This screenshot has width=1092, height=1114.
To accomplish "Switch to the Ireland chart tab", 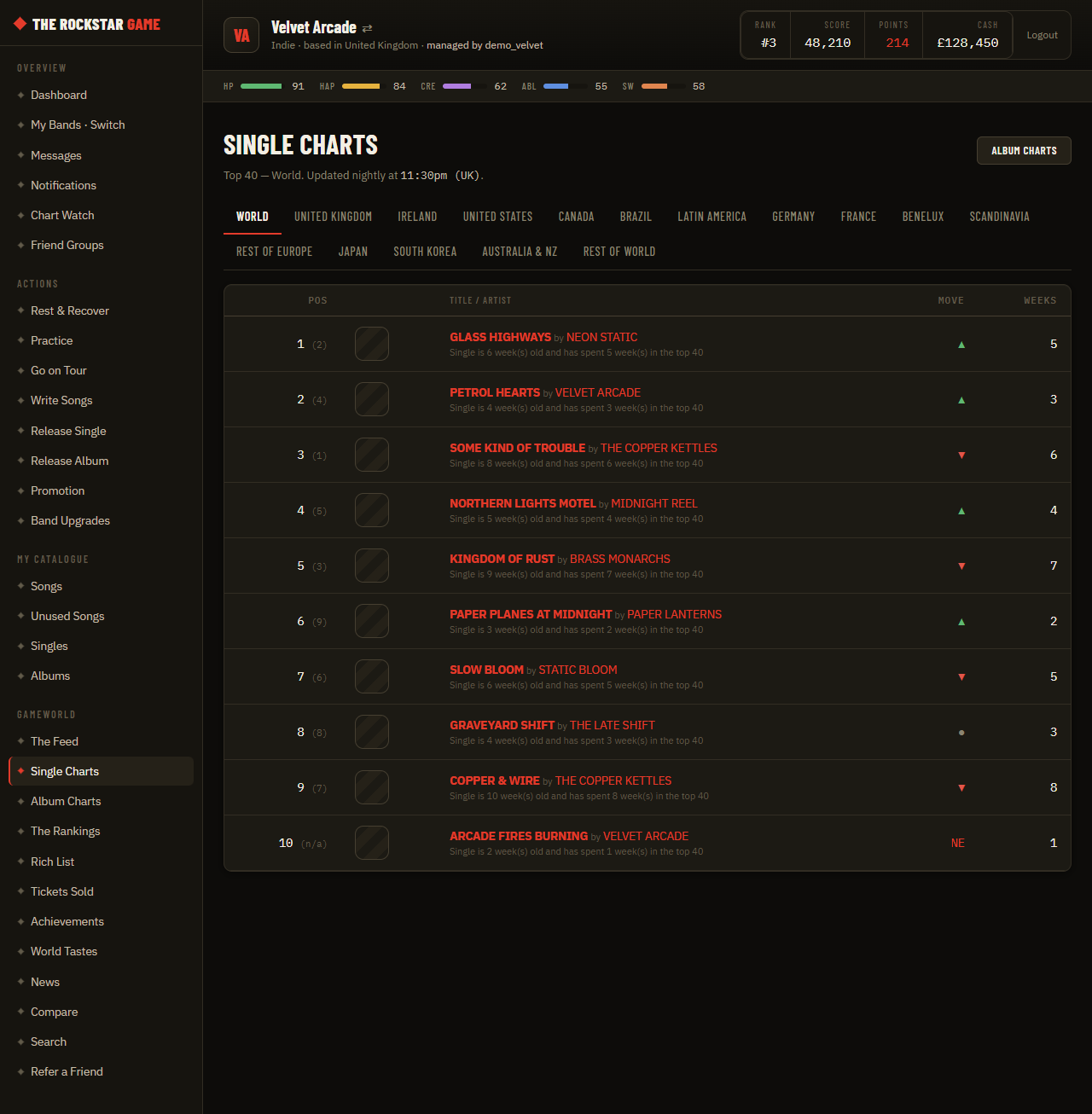I will click(417, 217).
